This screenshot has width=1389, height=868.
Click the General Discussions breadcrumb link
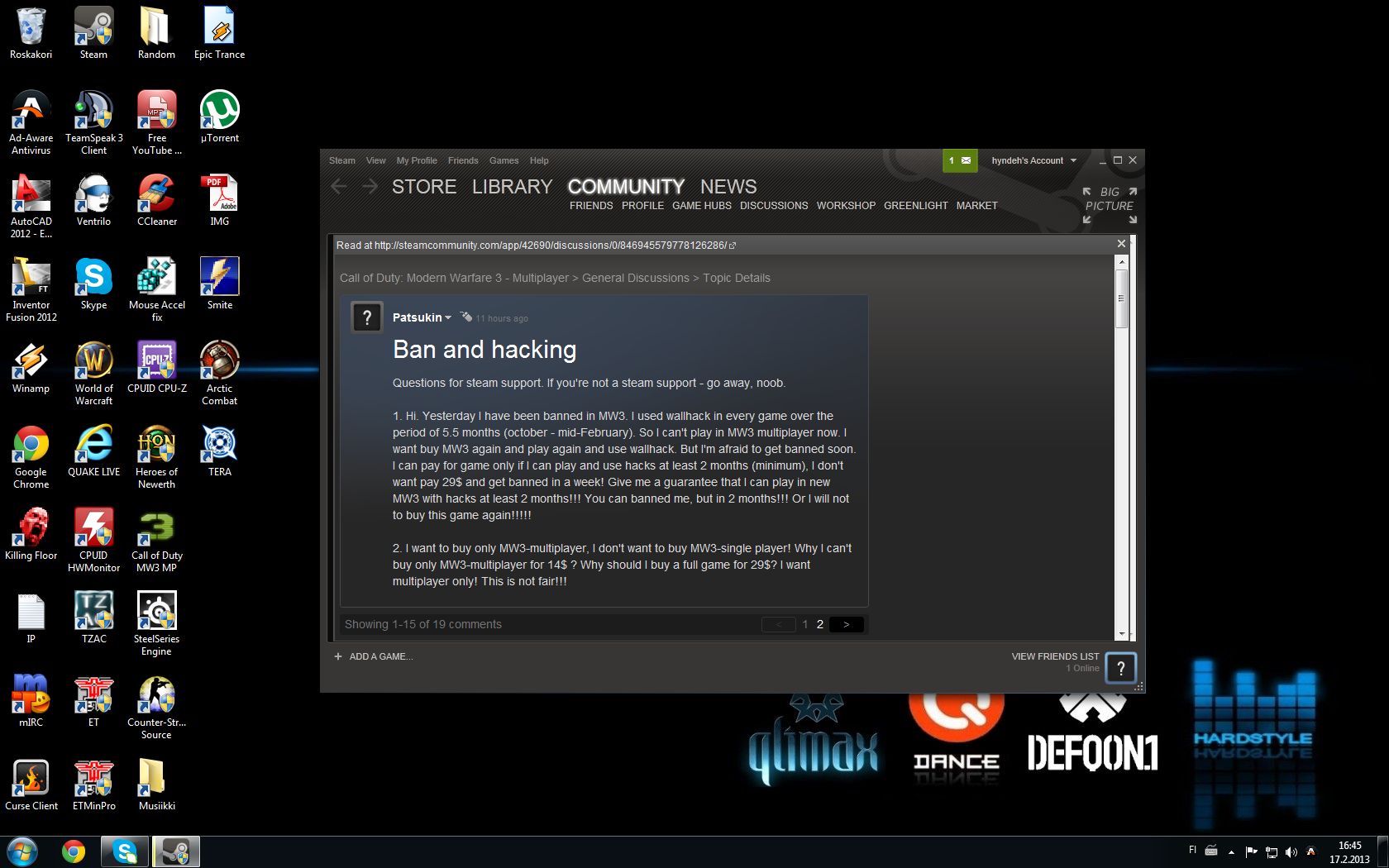(635, 278)
